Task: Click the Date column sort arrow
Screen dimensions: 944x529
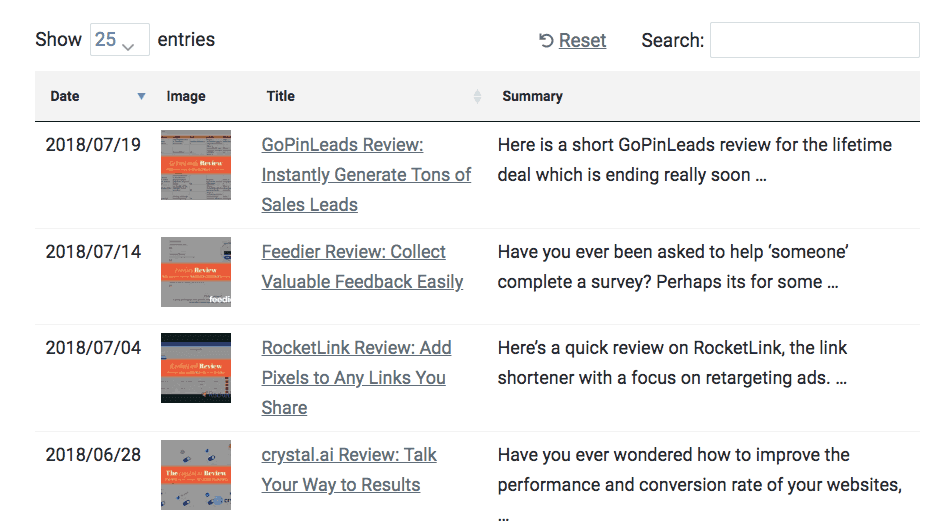Action: pyautogui.click(x=141, y=97)
